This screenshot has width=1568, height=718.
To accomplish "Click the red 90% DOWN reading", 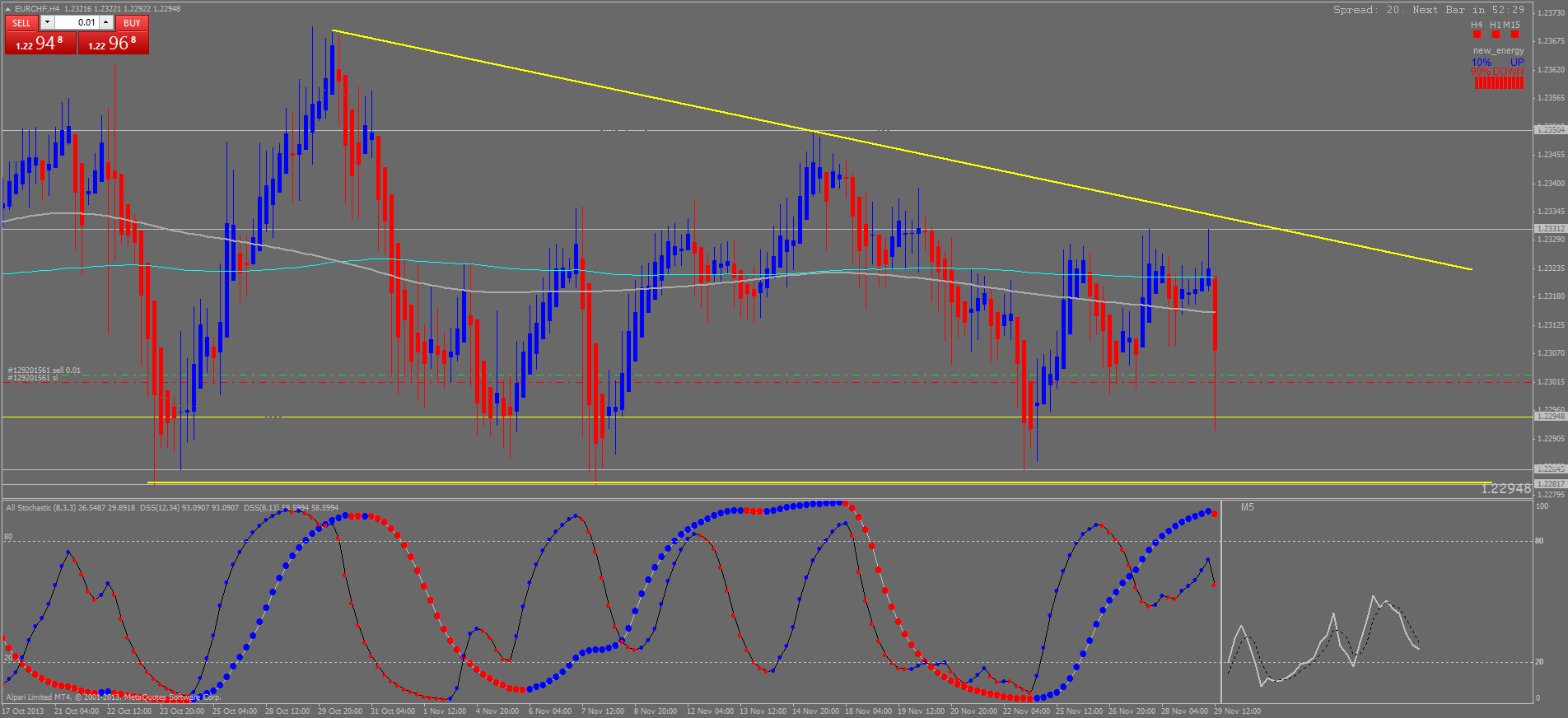I will tap(1498, 72).
